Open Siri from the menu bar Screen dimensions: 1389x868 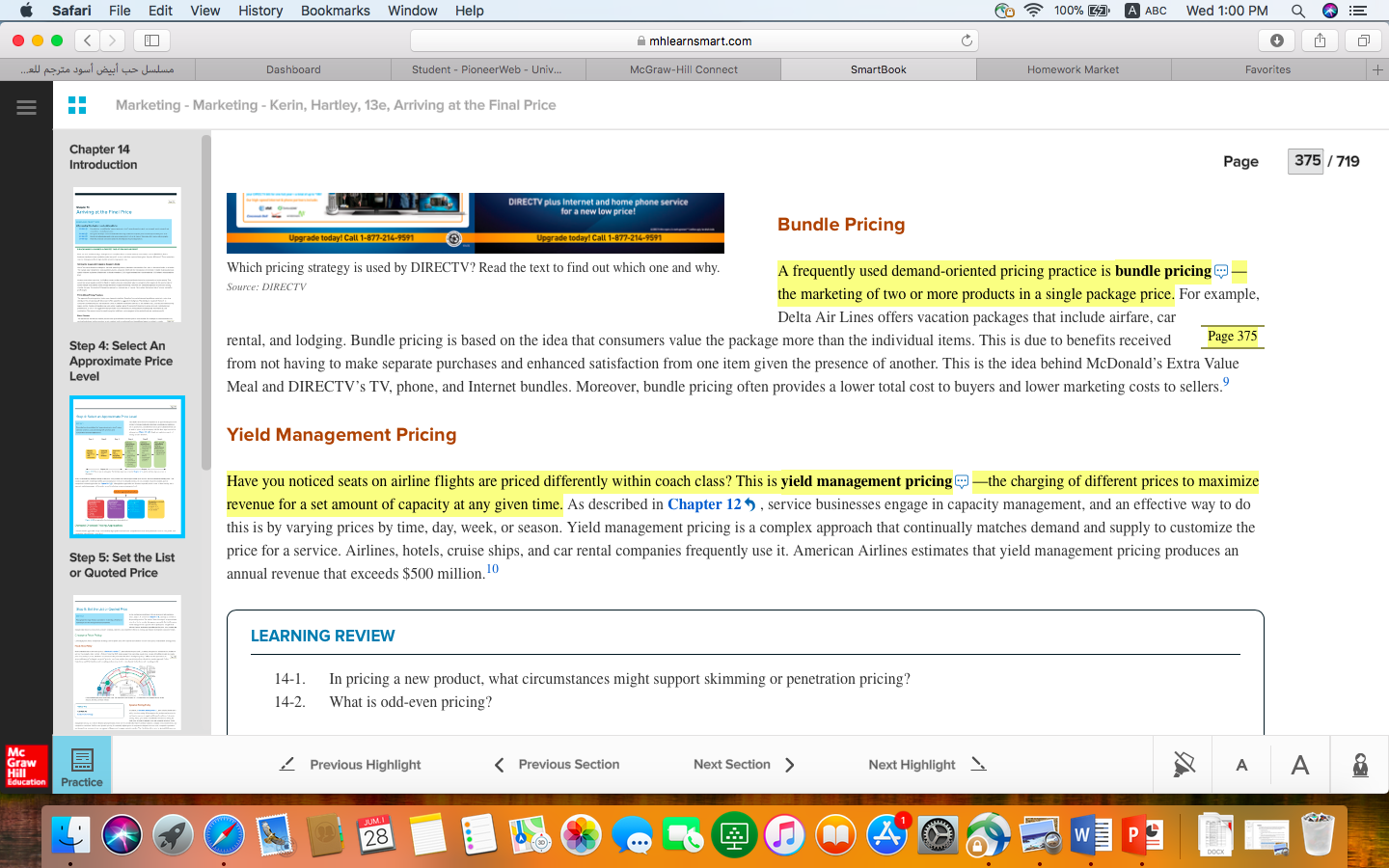[x=1330, y=11]
